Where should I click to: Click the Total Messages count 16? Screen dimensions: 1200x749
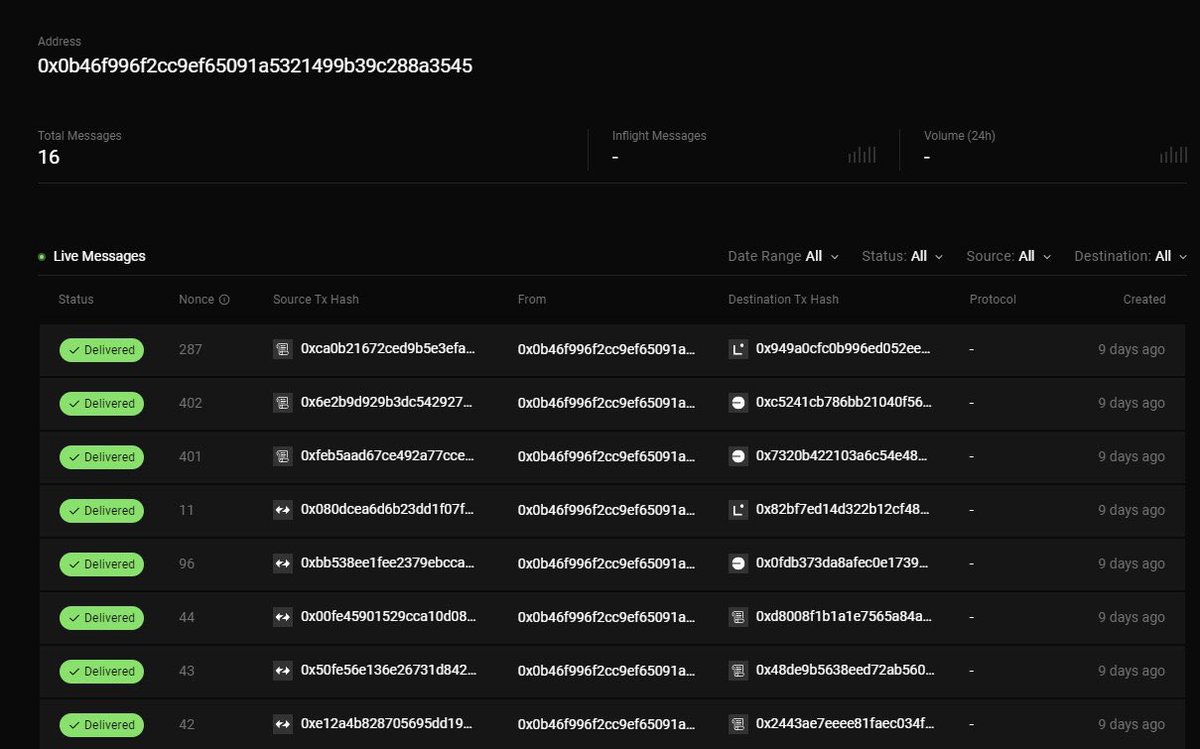point(49,157)
